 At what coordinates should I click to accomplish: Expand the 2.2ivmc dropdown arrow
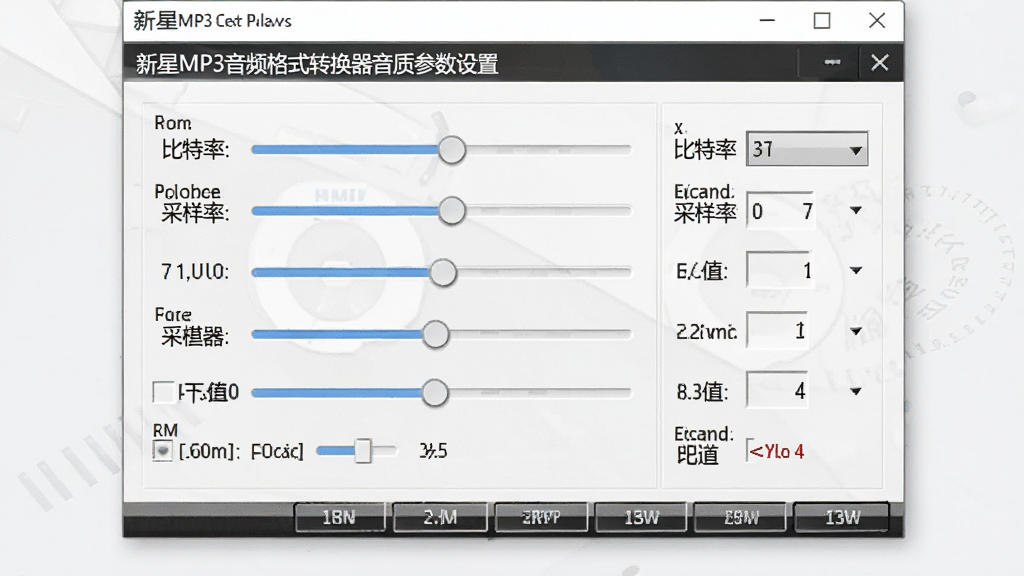856,331
